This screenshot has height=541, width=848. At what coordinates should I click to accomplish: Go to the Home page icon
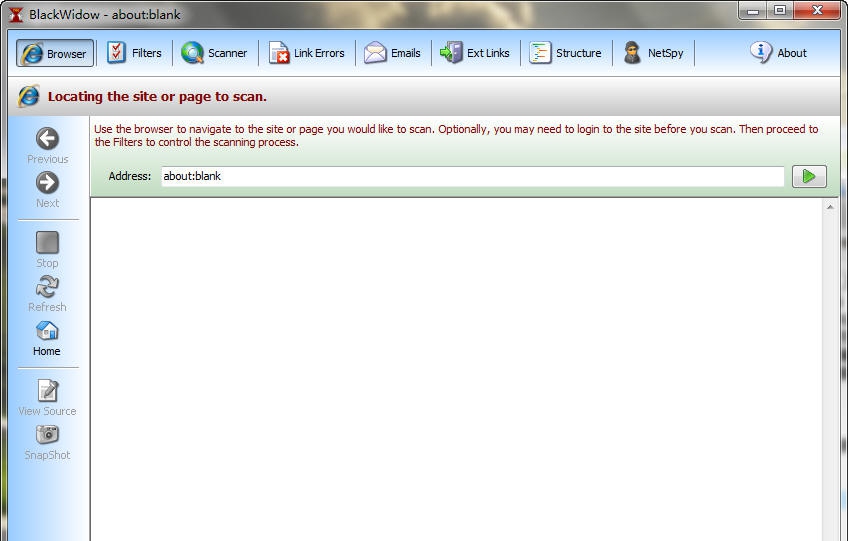(47, 331)
